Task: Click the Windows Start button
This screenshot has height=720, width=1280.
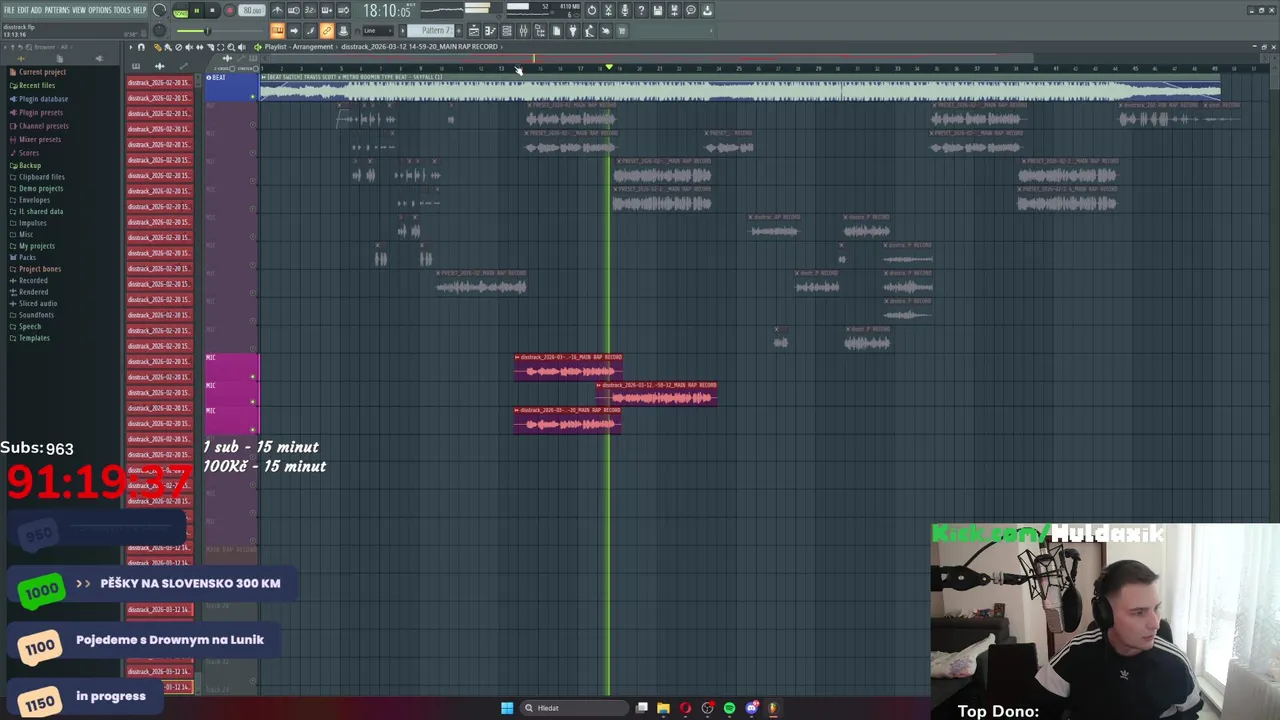Action: point(507,708)
